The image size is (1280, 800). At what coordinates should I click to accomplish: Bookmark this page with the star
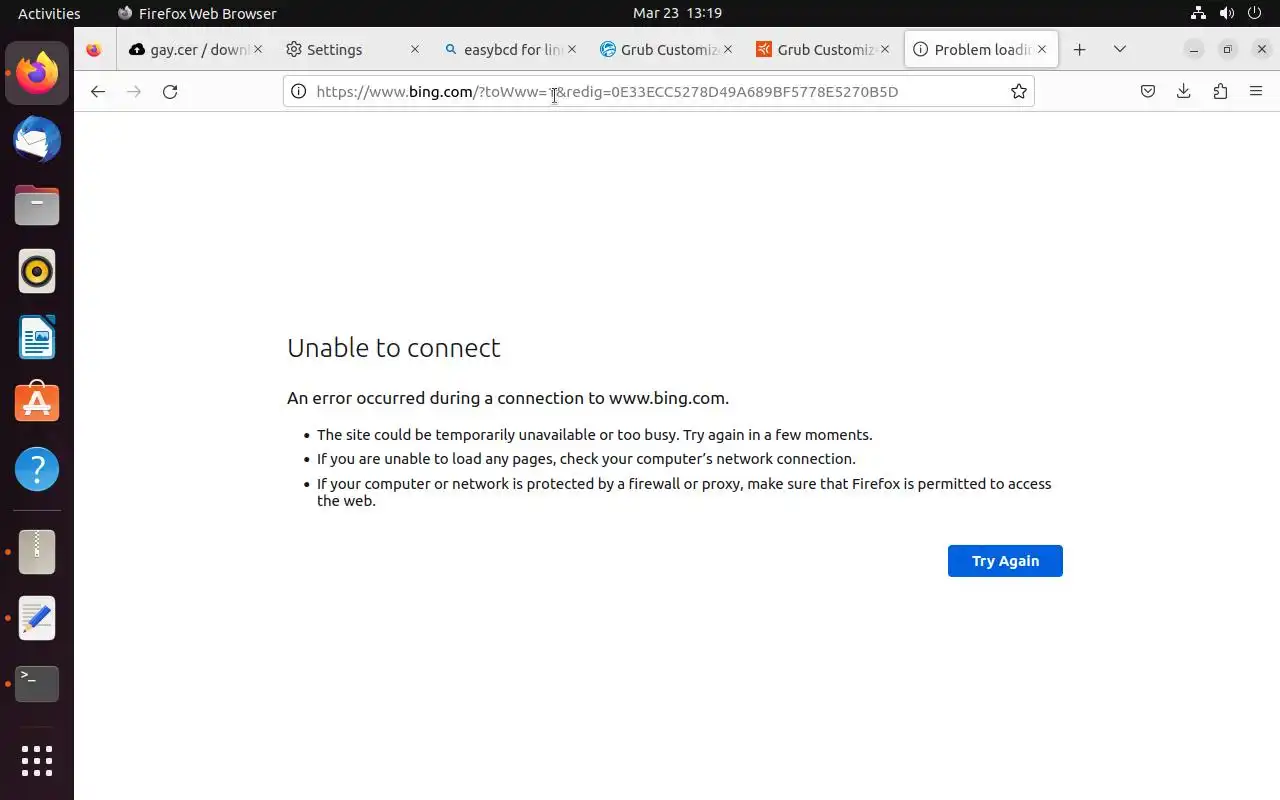tap(1019, 92)
